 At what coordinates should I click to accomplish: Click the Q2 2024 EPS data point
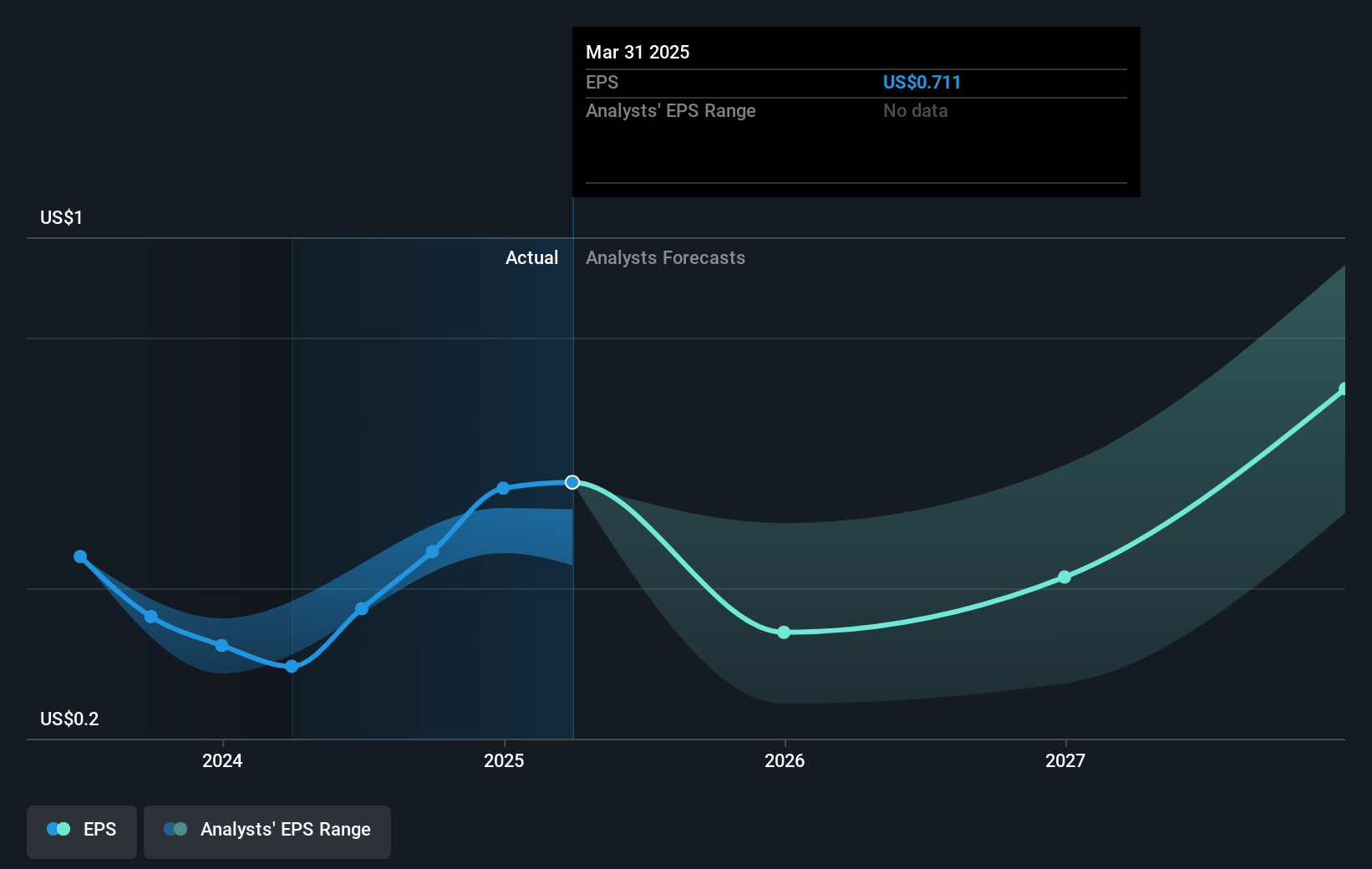(362, 609)
